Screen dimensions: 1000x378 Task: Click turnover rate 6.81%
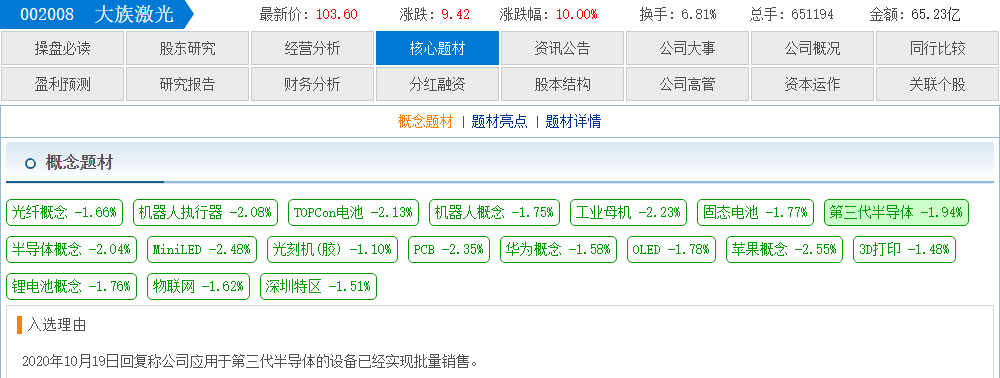click(x=698, y=15)
